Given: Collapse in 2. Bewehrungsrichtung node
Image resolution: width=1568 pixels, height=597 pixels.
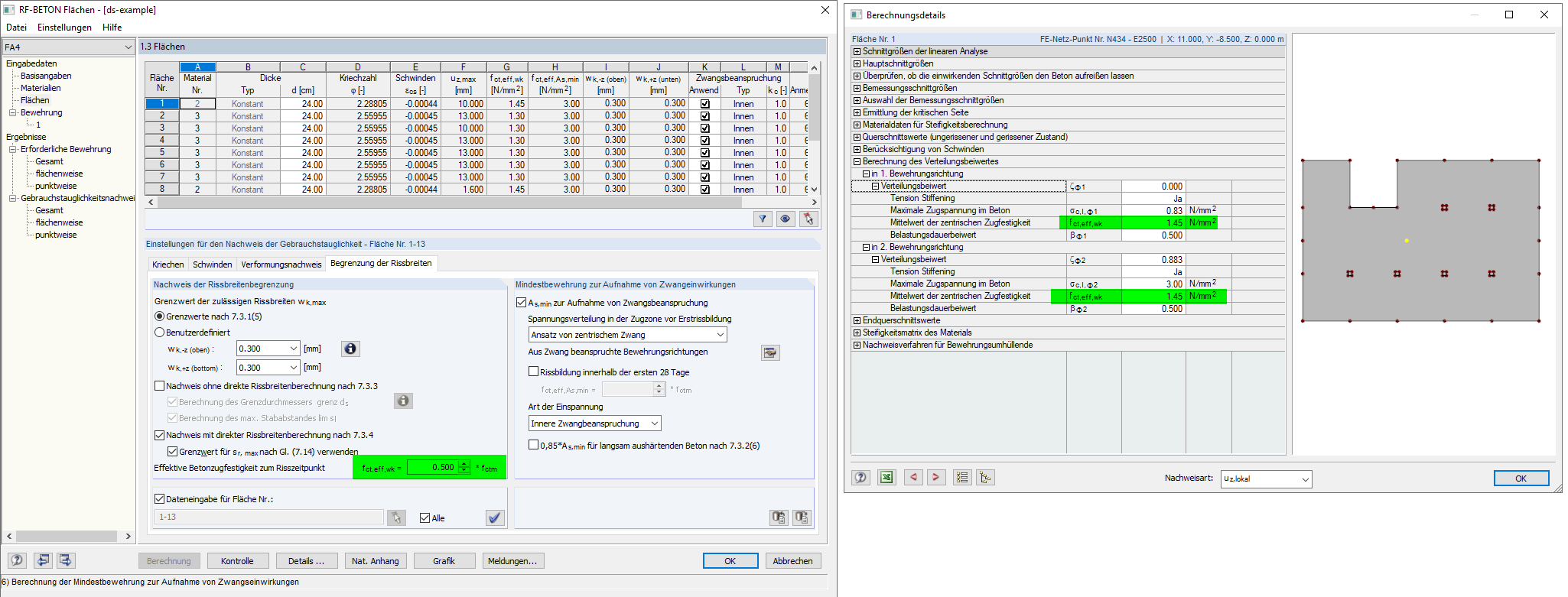Looking at the screenshot, I should pyautogui.click(x=867, y=248).
